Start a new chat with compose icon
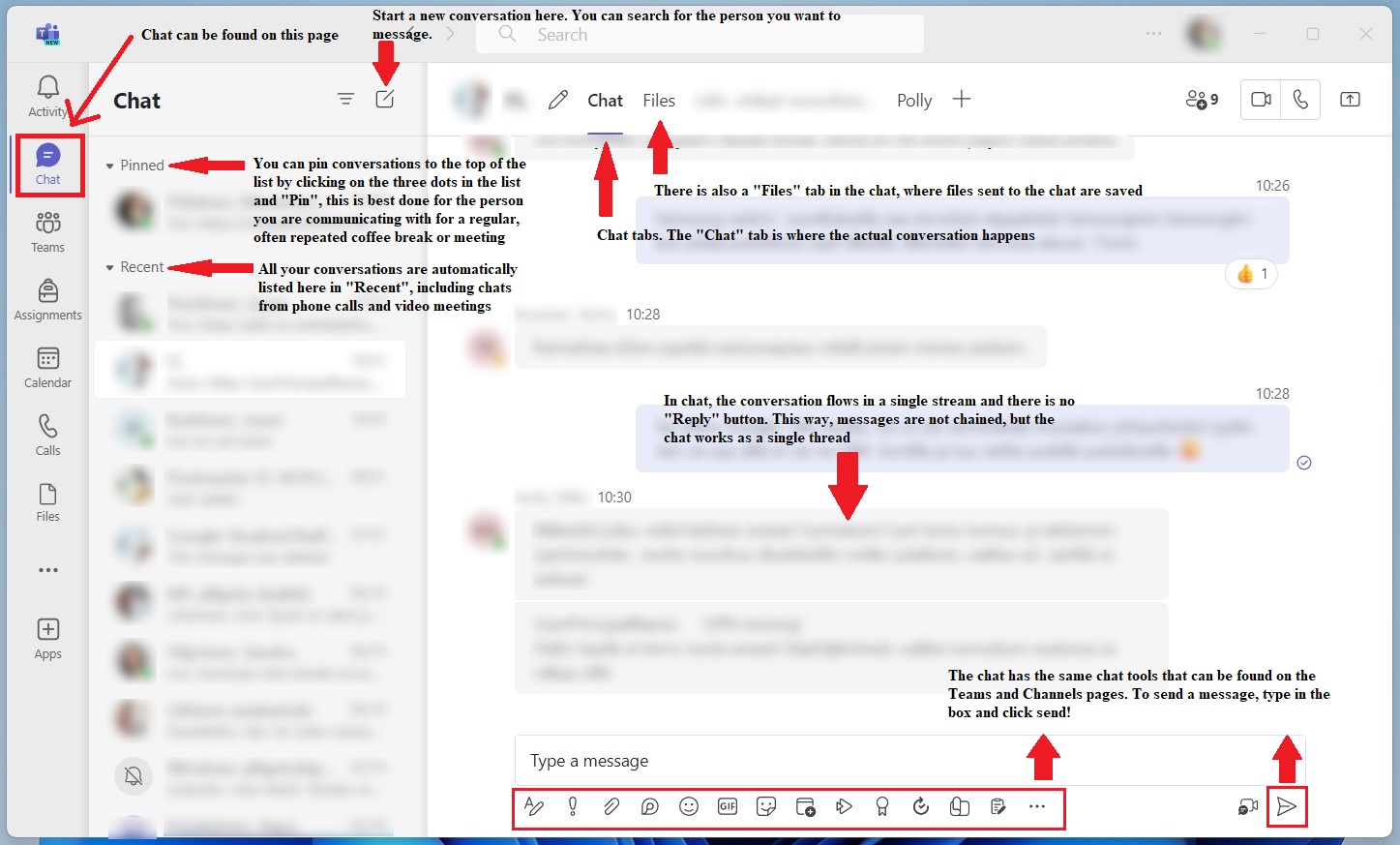The height and width of the screenshot is (845, 1400). pos(385,99)
